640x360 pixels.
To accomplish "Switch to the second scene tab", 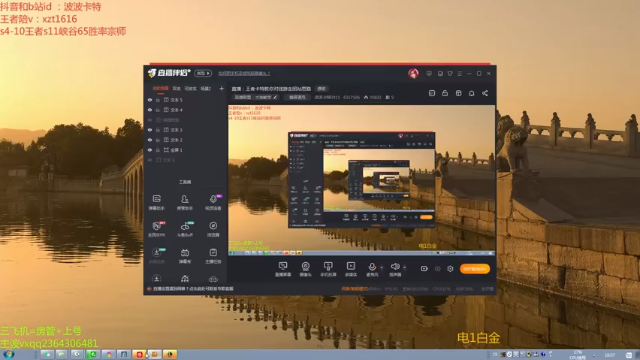I will point(177,88).
